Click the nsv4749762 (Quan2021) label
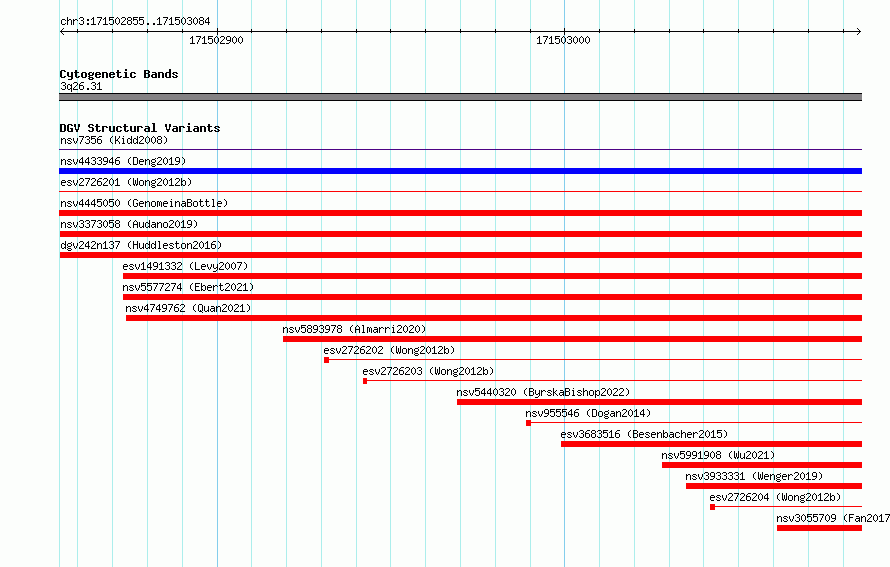 tap(188, 308)
